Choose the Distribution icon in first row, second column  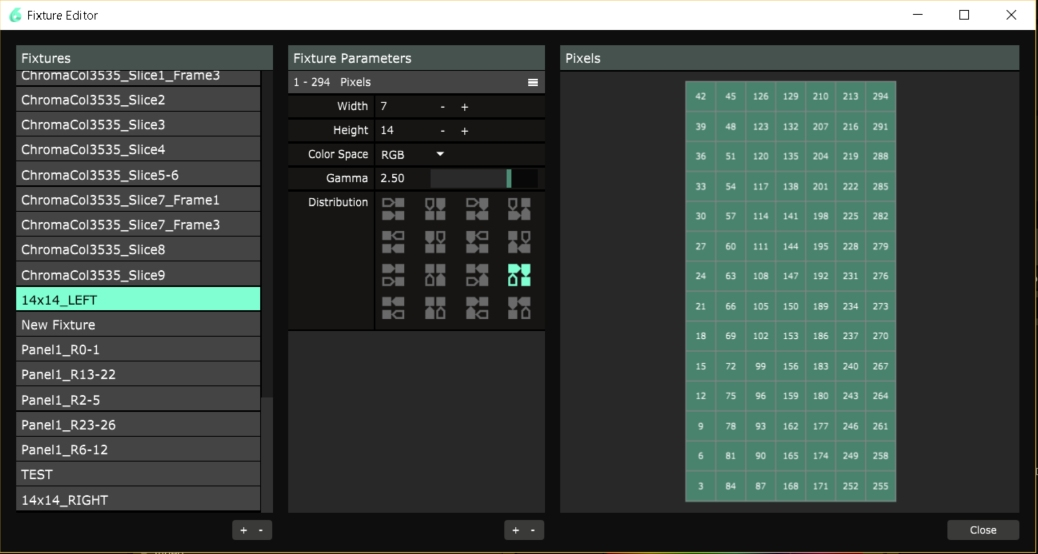click(x=435, y=208)
